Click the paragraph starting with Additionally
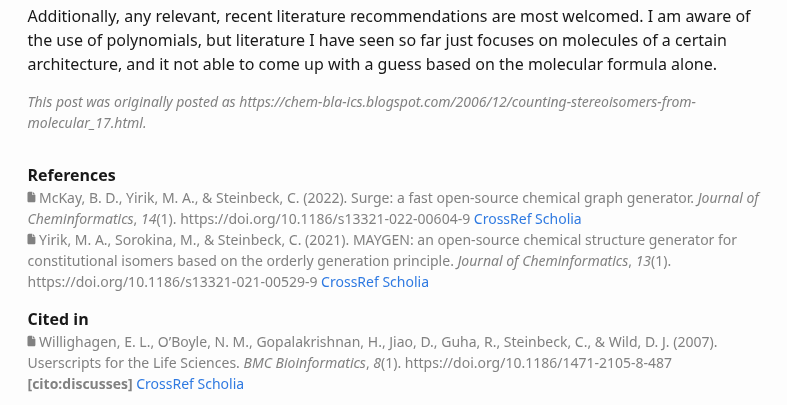787x405 pixels. 389,41
